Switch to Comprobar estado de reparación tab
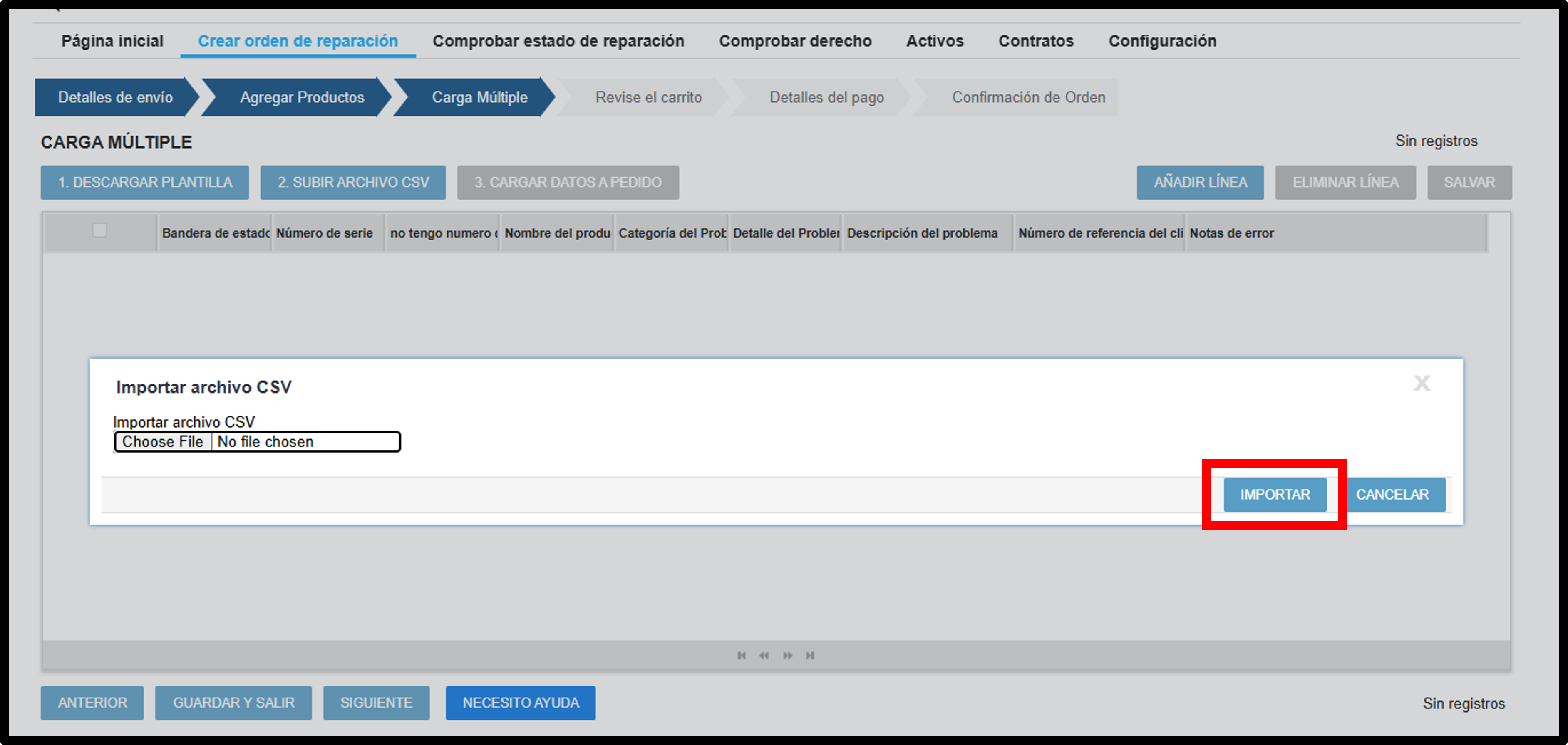The image size is (1568, 745). tap(558, 41)
